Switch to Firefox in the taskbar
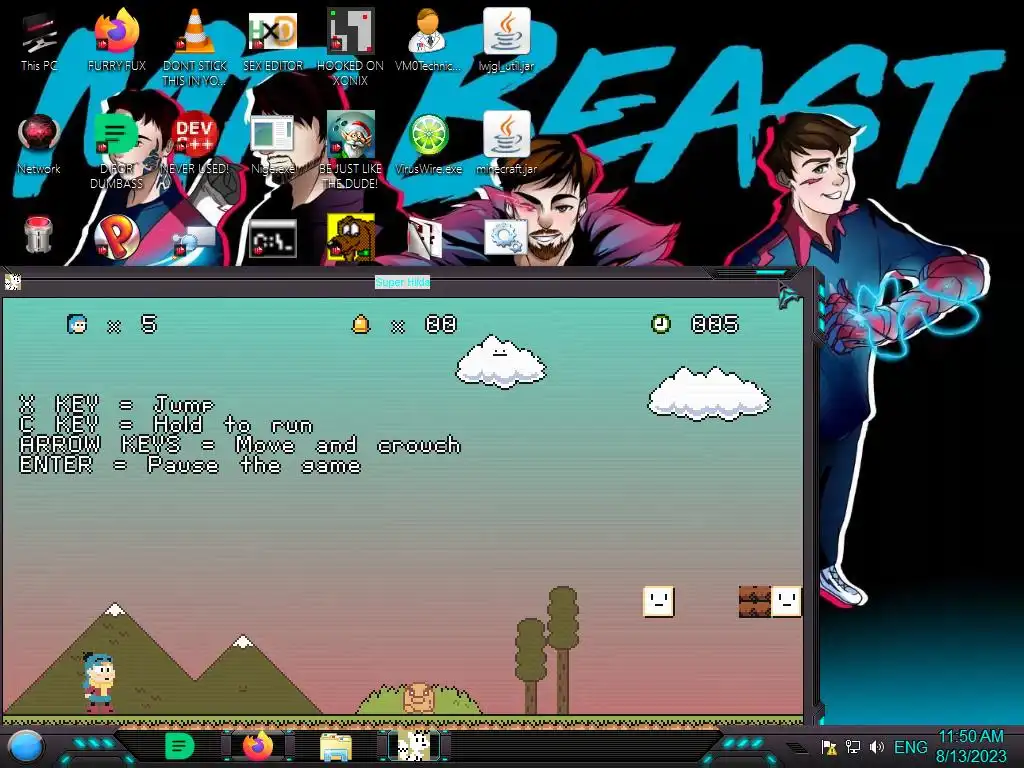 tap(258, 746)
